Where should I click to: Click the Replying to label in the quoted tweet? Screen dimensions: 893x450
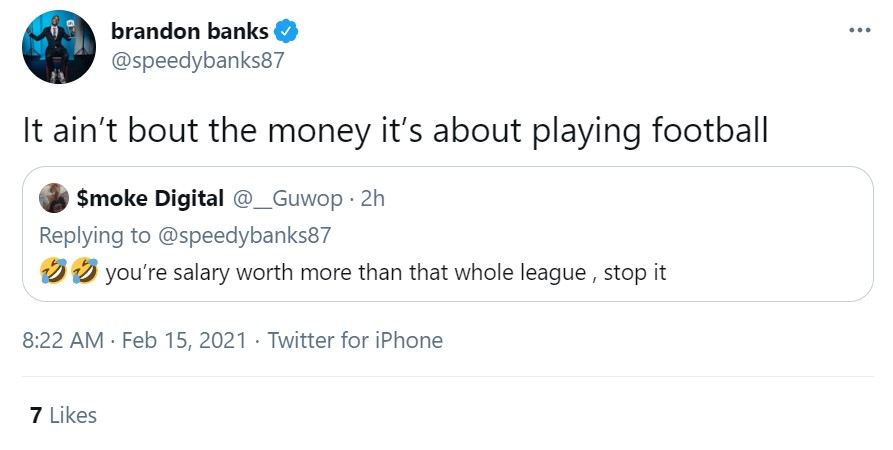click(x=95, y=235)
